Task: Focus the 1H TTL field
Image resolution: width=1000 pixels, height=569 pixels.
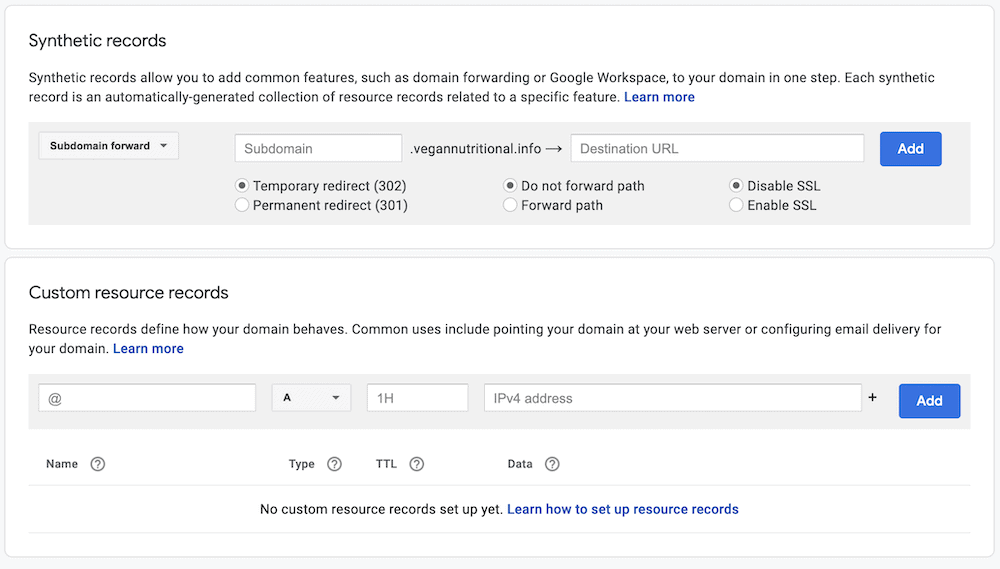Action: pos(418,397)
